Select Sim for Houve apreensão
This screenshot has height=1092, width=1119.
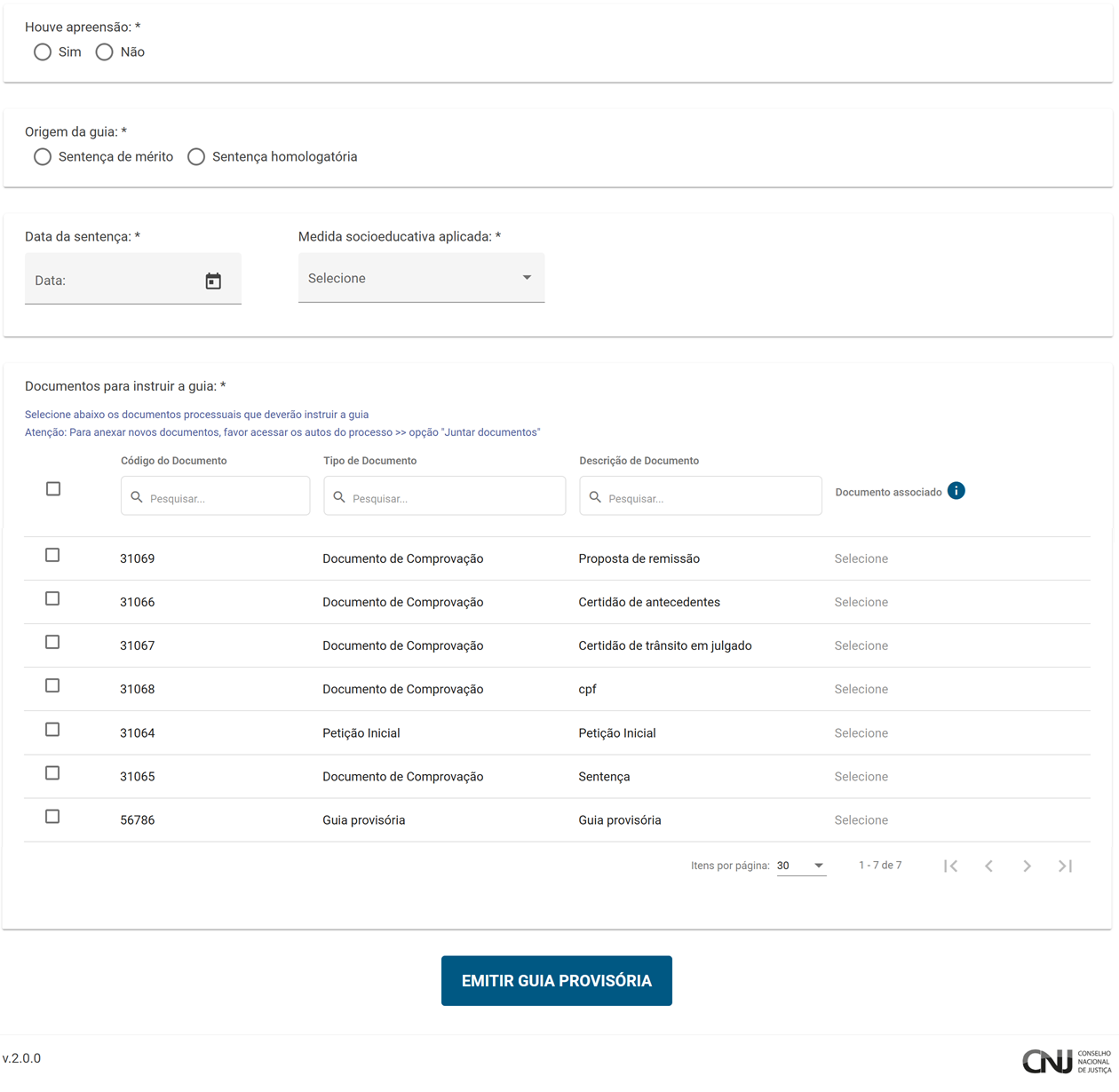tap(43, 52)
